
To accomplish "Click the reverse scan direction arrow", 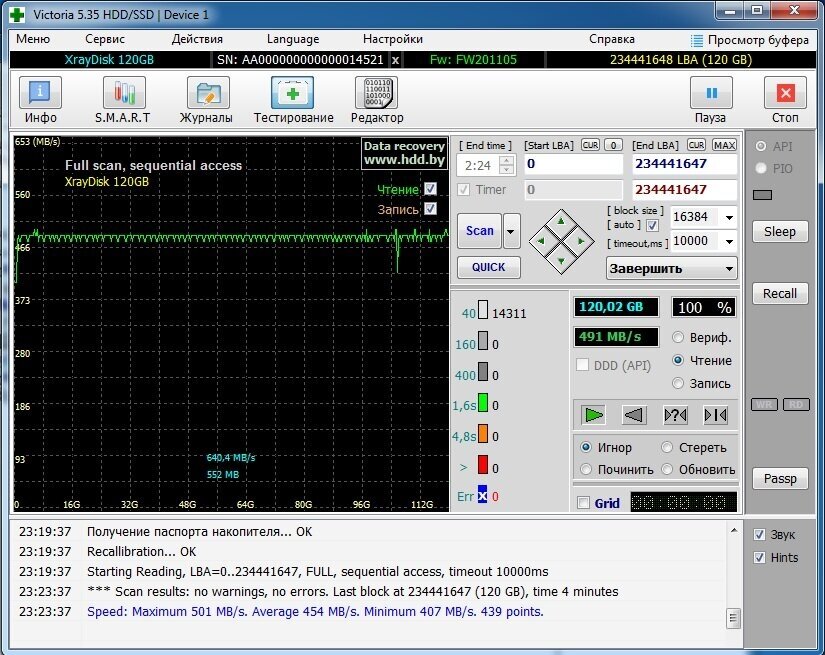I will [634, 415].
